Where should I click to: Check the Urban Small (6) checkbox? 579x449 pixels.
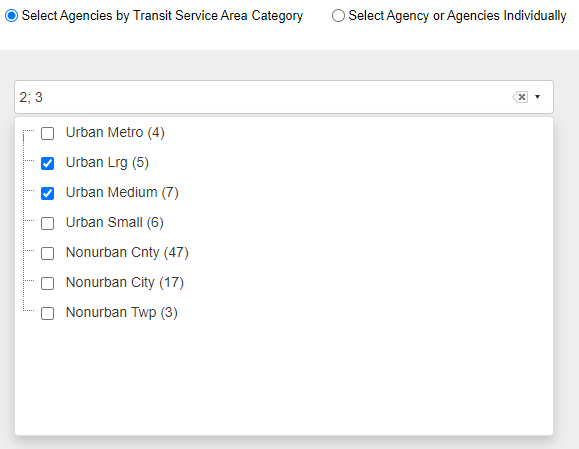pos(47,223)
